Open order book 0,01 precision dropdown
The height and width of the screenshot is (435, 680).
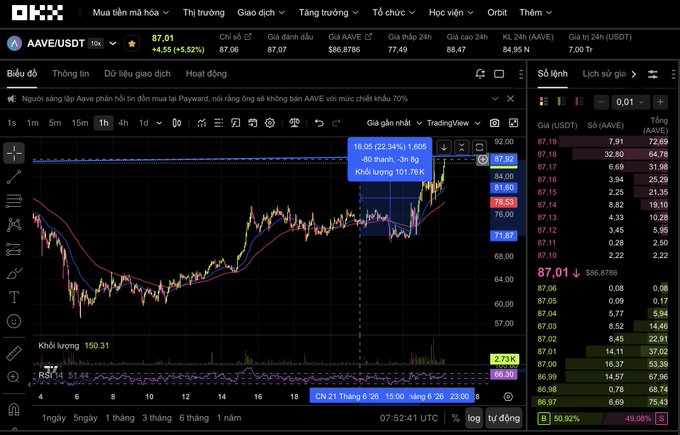[630, 102]
